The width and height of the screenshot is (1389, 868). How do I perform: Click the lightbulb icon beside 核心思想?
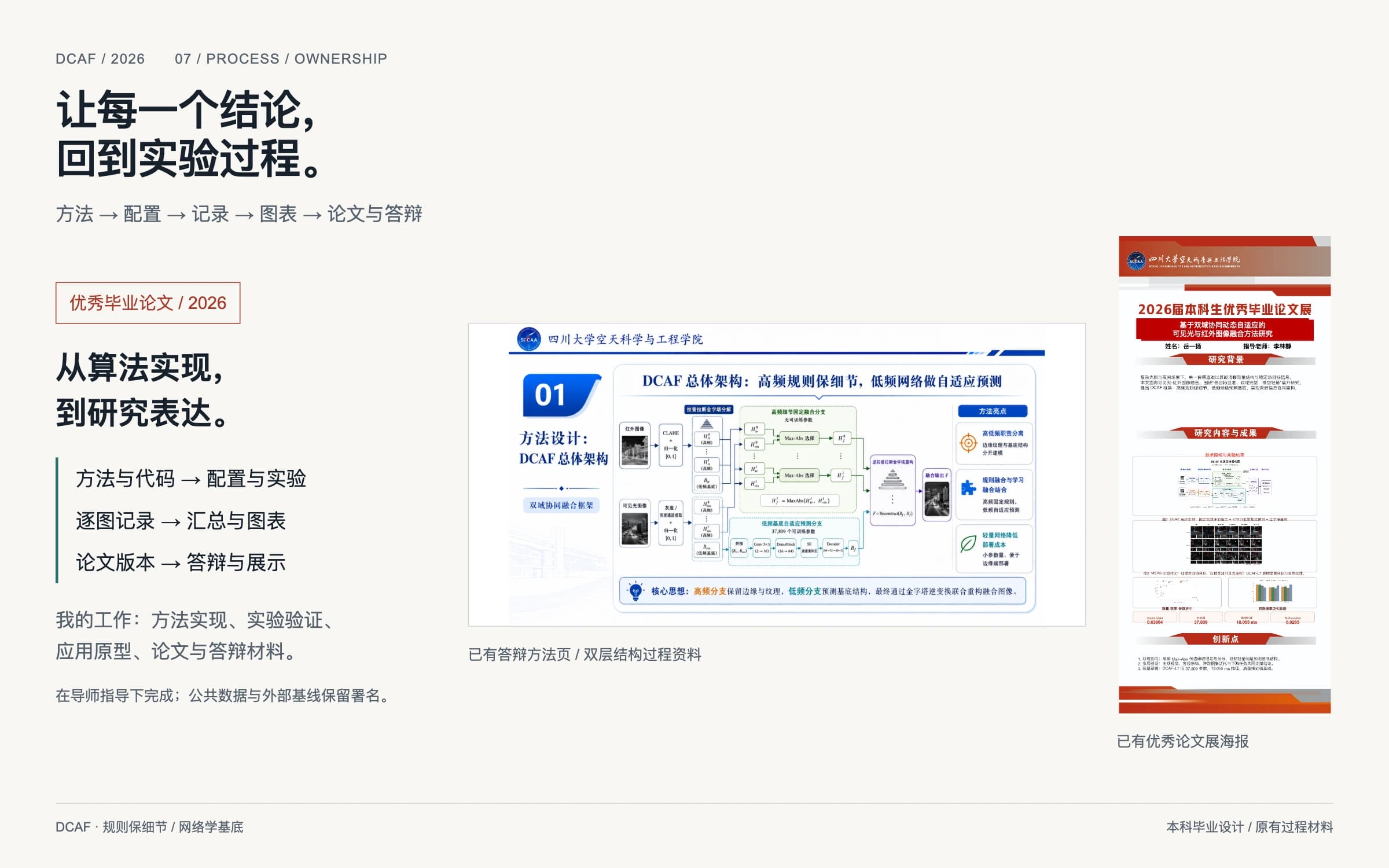click(x=635, y=591)
